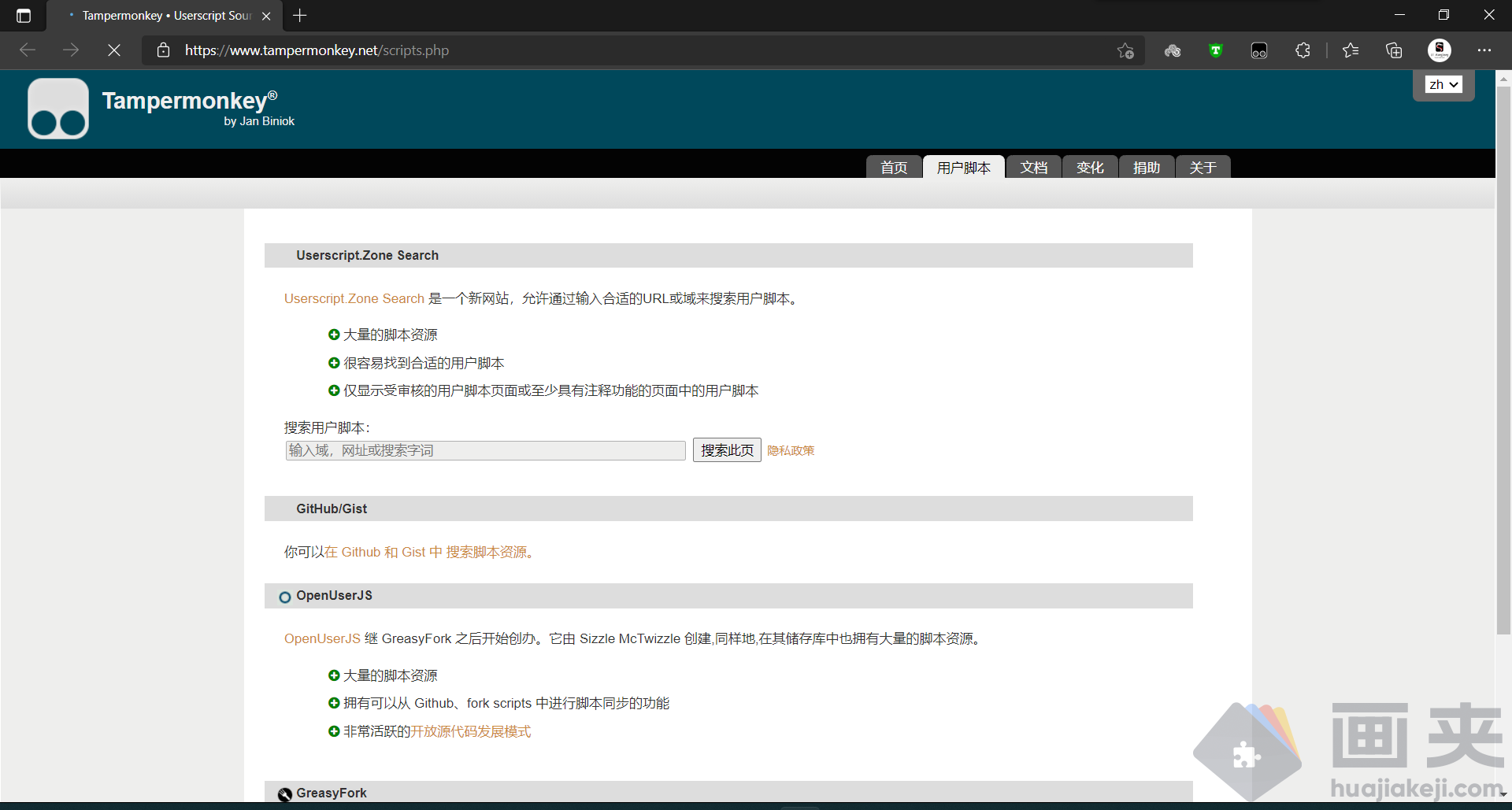1512x810 pixels.
Task: Open the tab actions menu button
Action: (24, 16)
